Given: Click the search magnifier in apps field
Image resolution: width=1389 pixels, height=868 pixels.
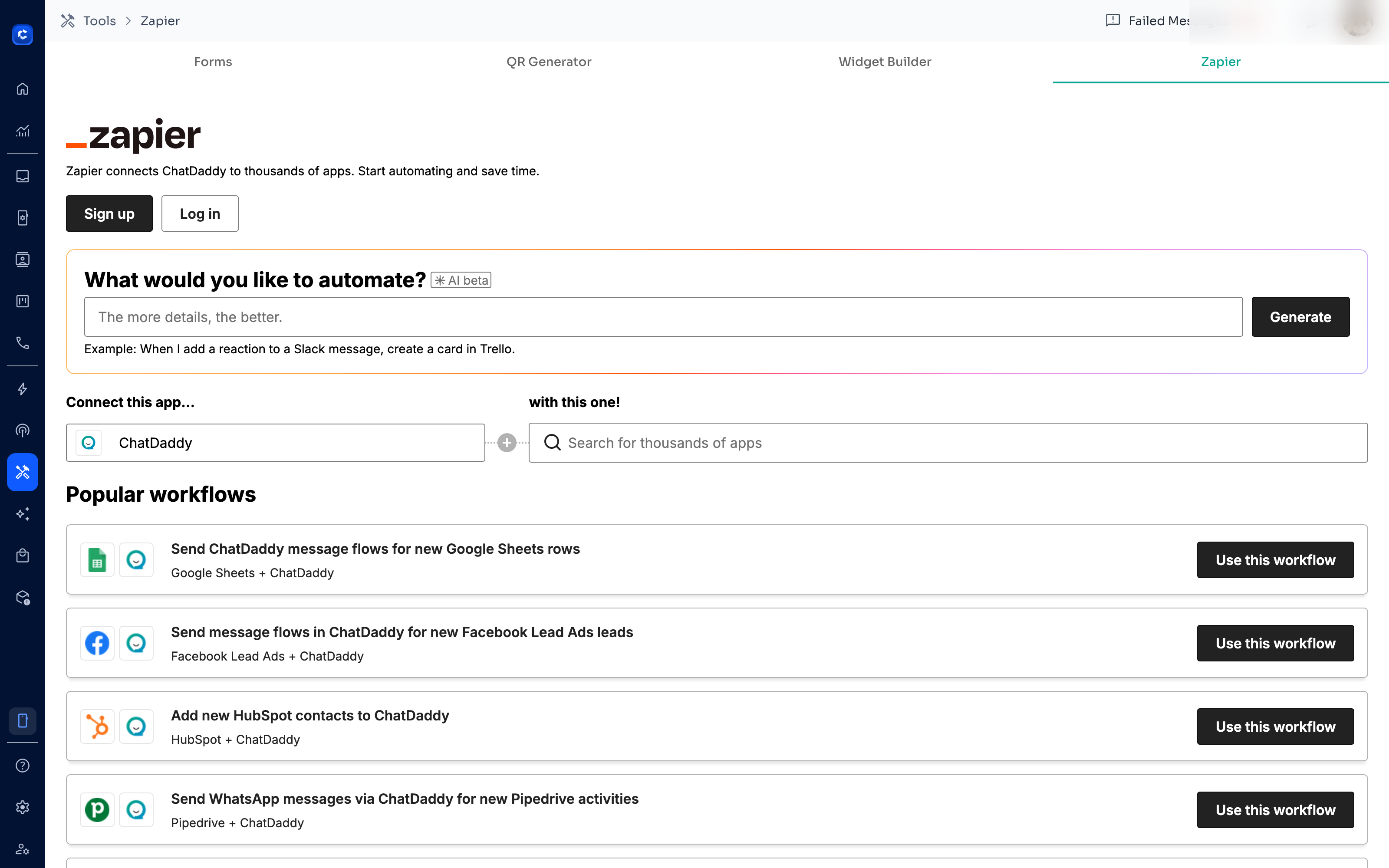Looking at the screenshot, I should 552,443.
